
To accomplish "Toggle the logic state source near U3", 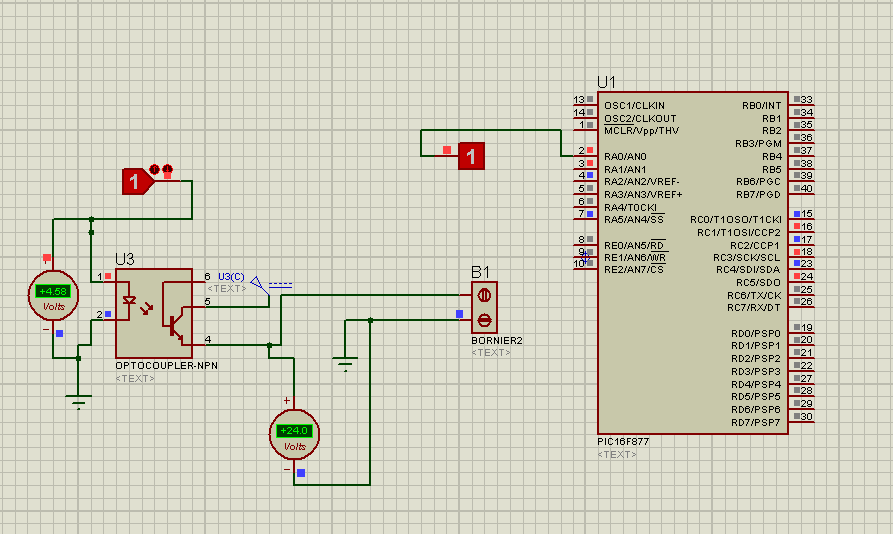I will click(137, 182).
